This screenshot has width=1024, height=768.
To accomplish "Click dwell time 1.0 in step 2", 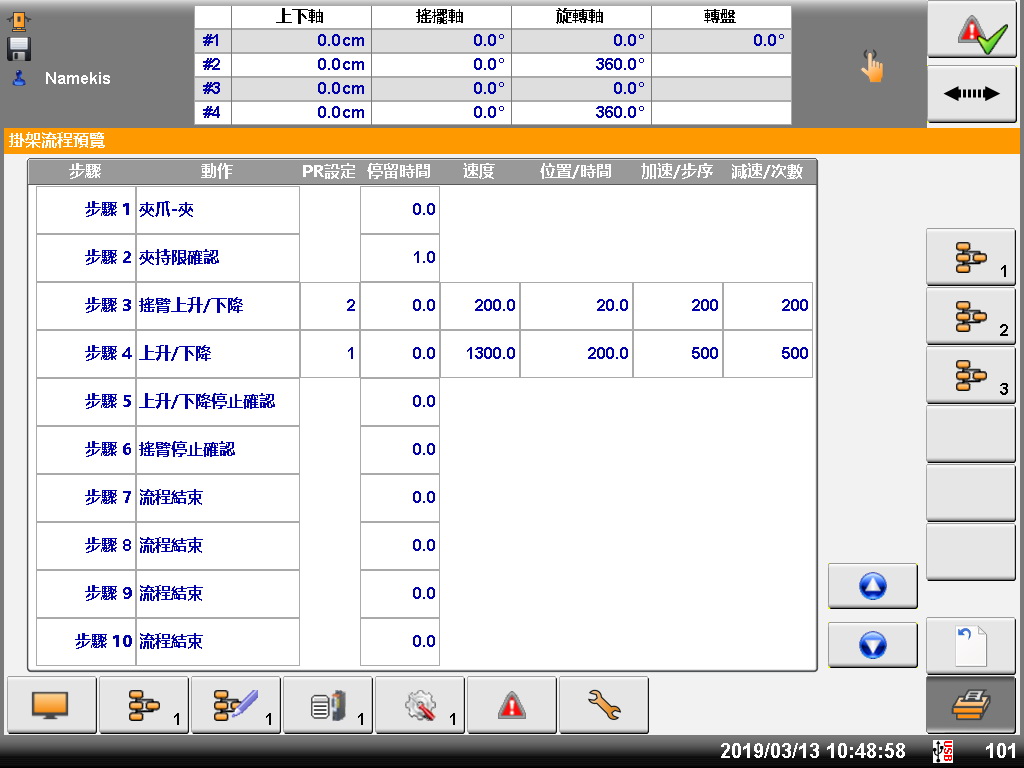I will click(400, 257).
